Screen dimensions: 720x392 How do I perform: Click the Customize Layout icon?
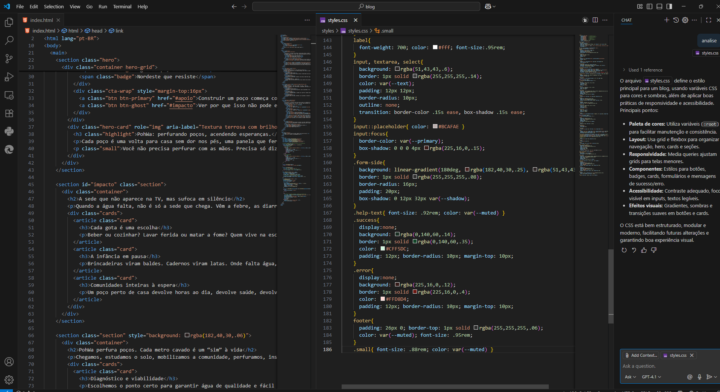[640, 6]
